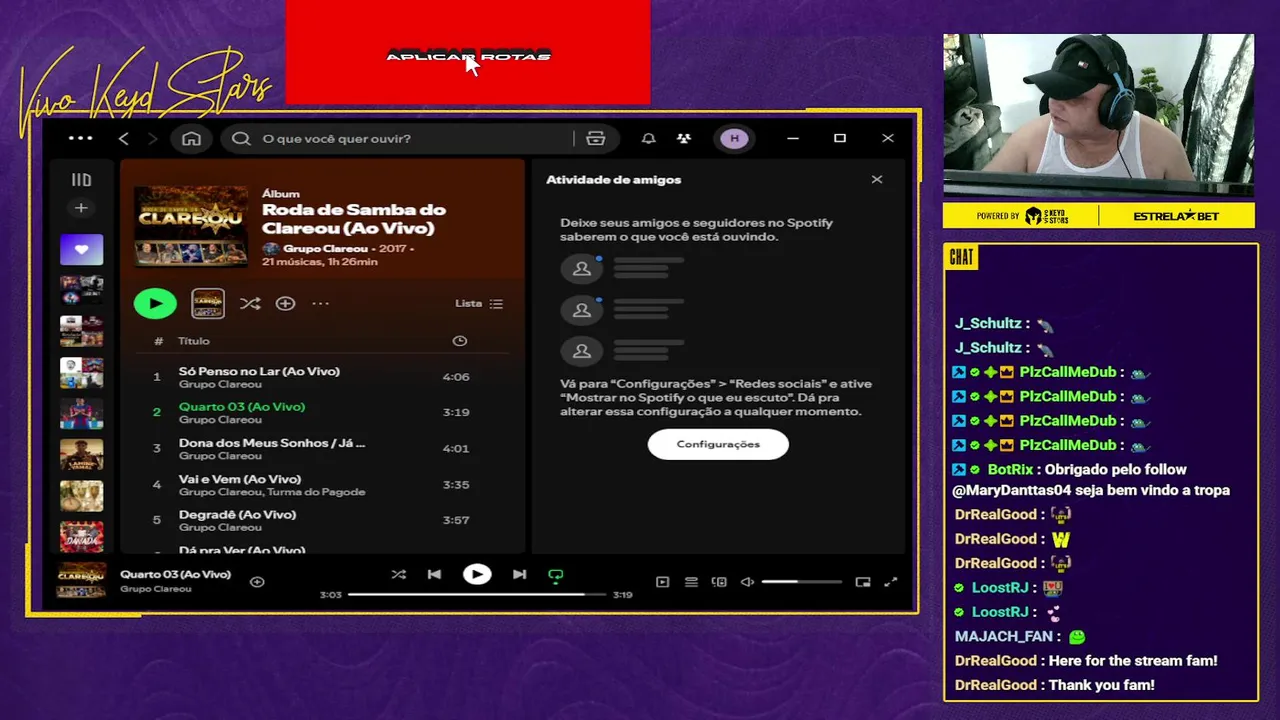Click 'Thank you fam!' chat message

pos(1101,685)
